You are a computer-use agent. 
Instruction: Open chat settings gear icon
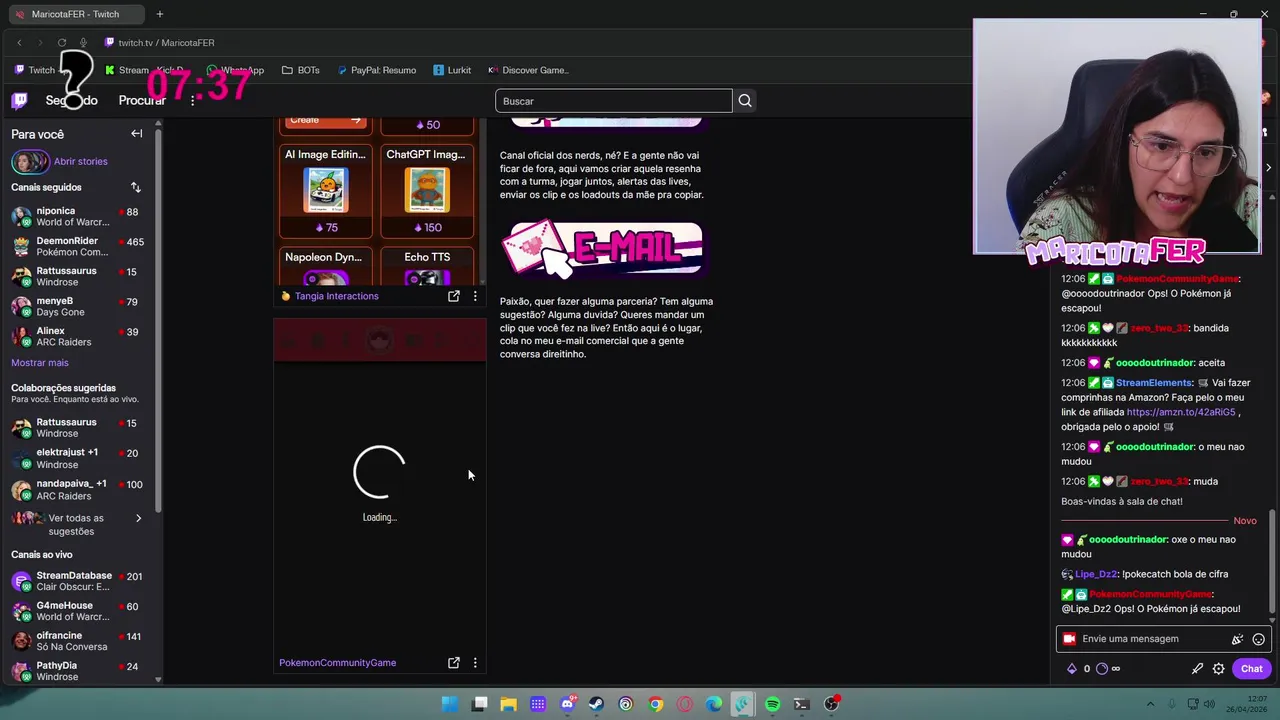point(1218,669)
